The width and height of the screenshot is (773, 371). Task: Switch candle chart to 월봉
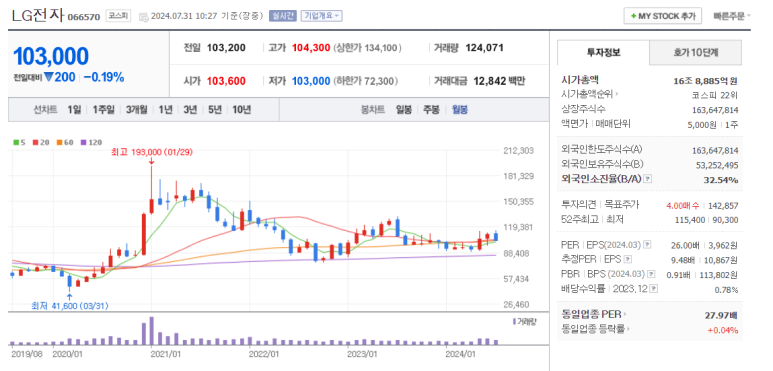pyautogui.click(x=460, y=109)
